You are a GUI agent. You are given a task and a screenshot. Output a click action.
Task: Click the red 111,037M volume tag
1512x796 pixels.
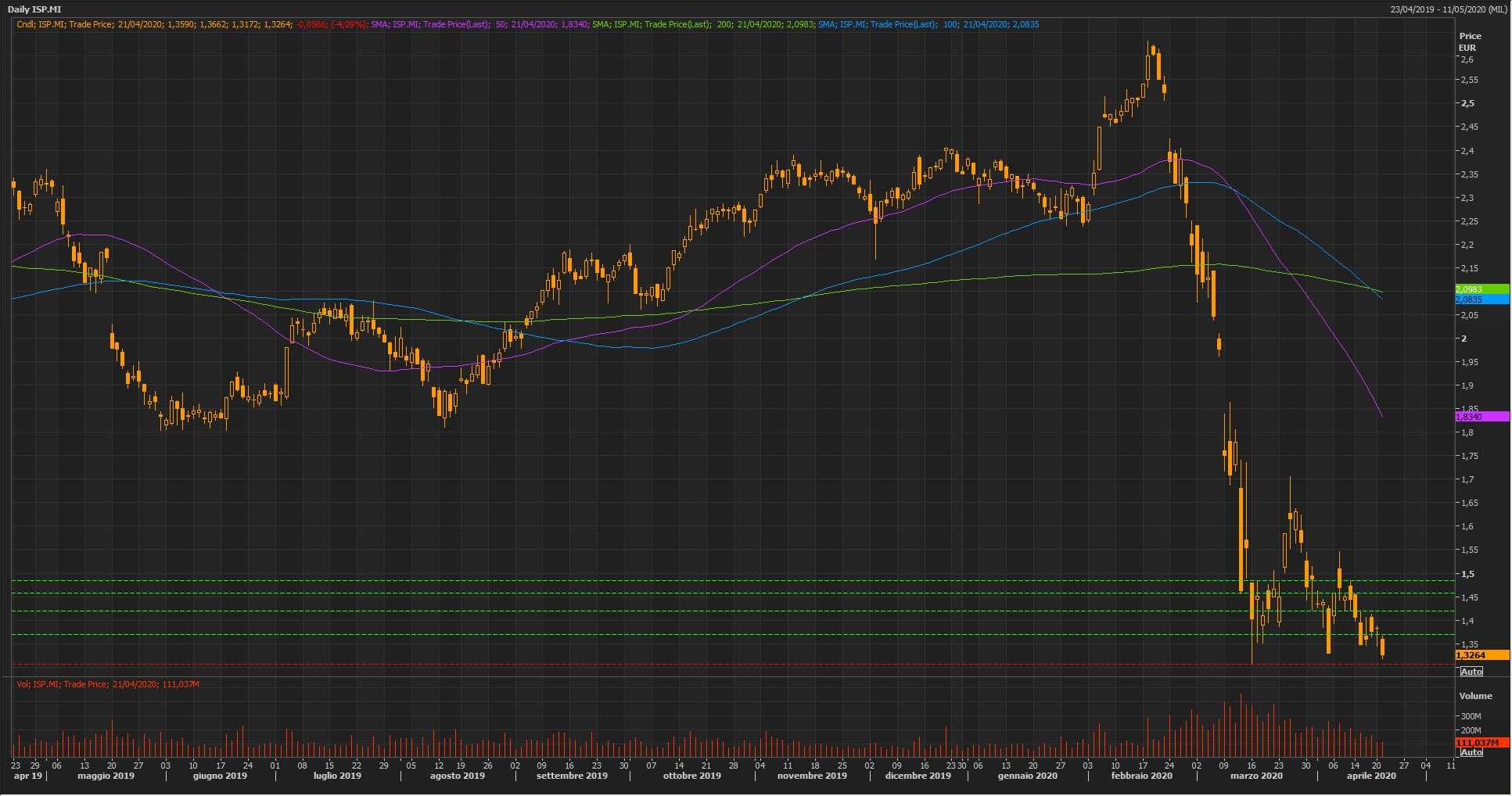pyautogui.click(x=1481, y=742)
